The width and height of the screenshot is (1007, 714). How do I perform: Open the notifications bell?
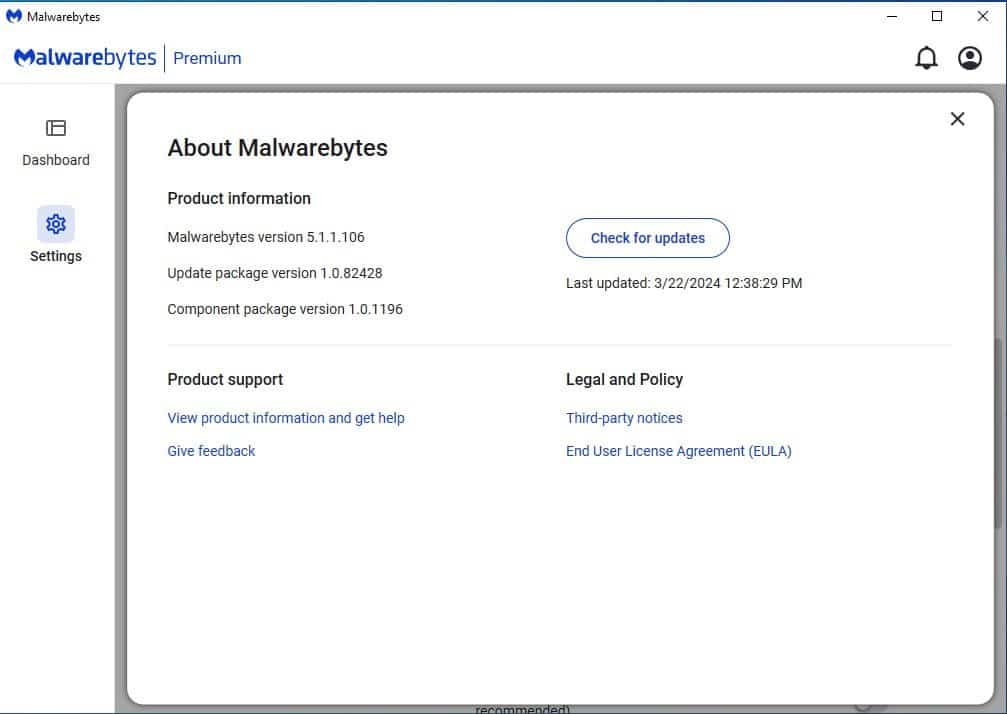coord(926,57)
